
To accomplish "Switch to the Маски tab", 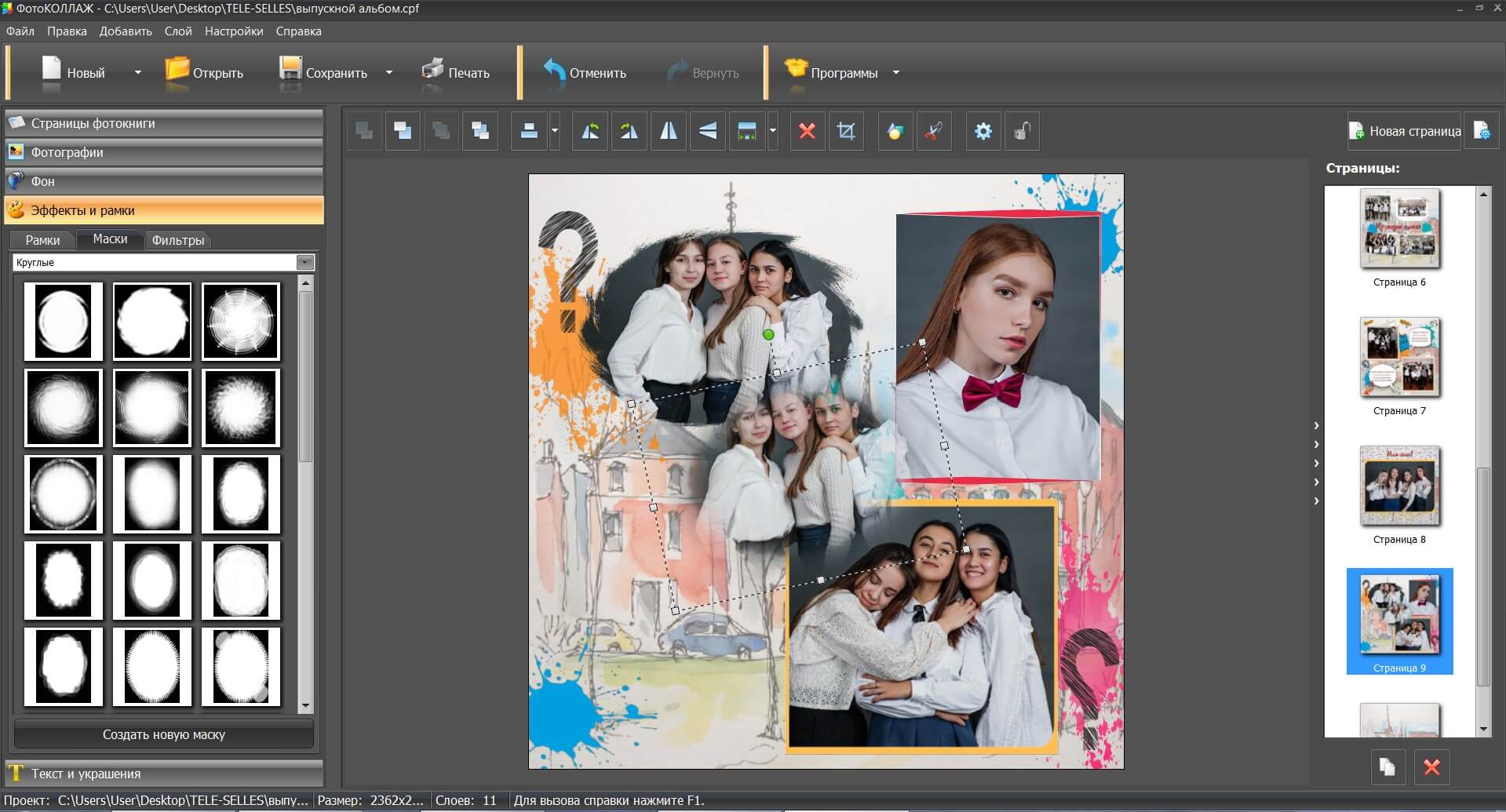I will [110, 239].
